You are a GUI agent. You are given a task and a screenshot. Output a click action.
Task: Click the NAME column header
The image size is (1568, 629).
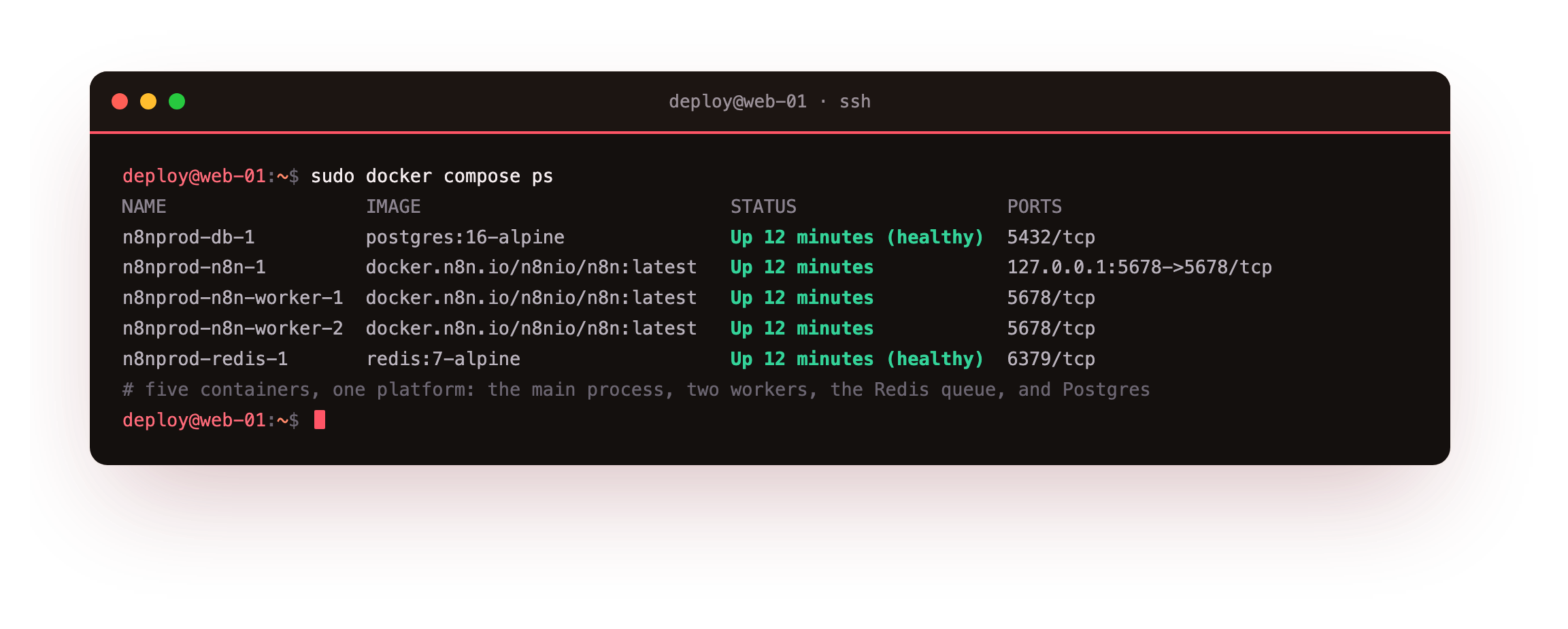point(144,207)
